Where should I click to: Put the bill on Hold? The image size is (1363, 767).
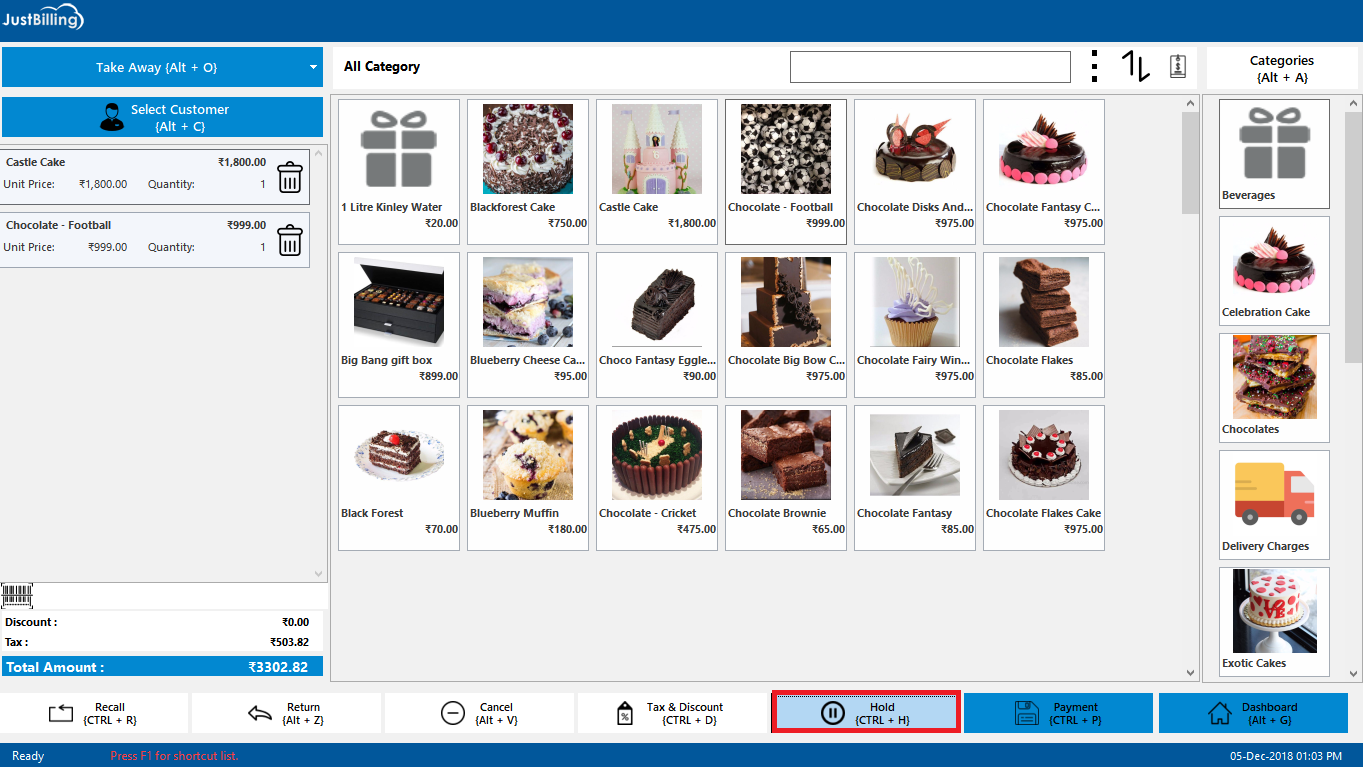click(x=866, y=713)
